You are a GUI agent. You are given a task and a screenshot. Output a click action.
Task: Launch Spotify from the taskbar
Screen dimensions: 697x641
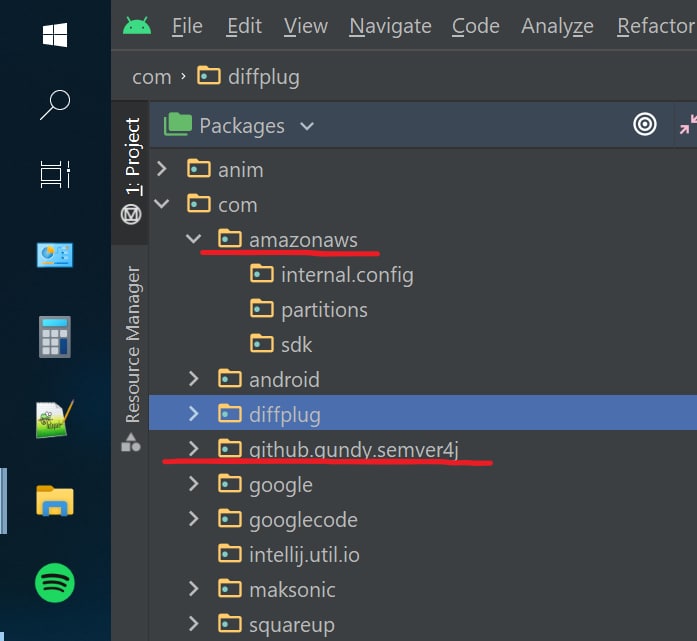(x=55, y=583)
